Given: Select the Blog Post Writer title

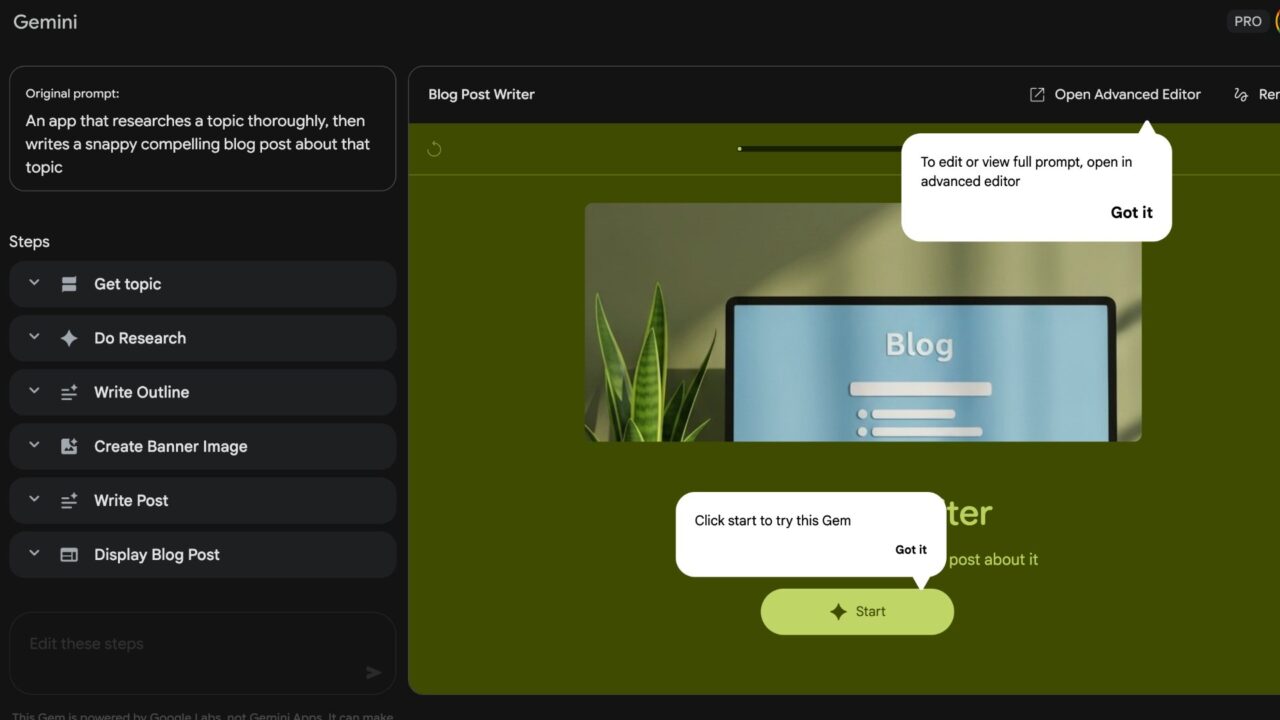Looking at the screenshot, I should click(x=481, y=94).
